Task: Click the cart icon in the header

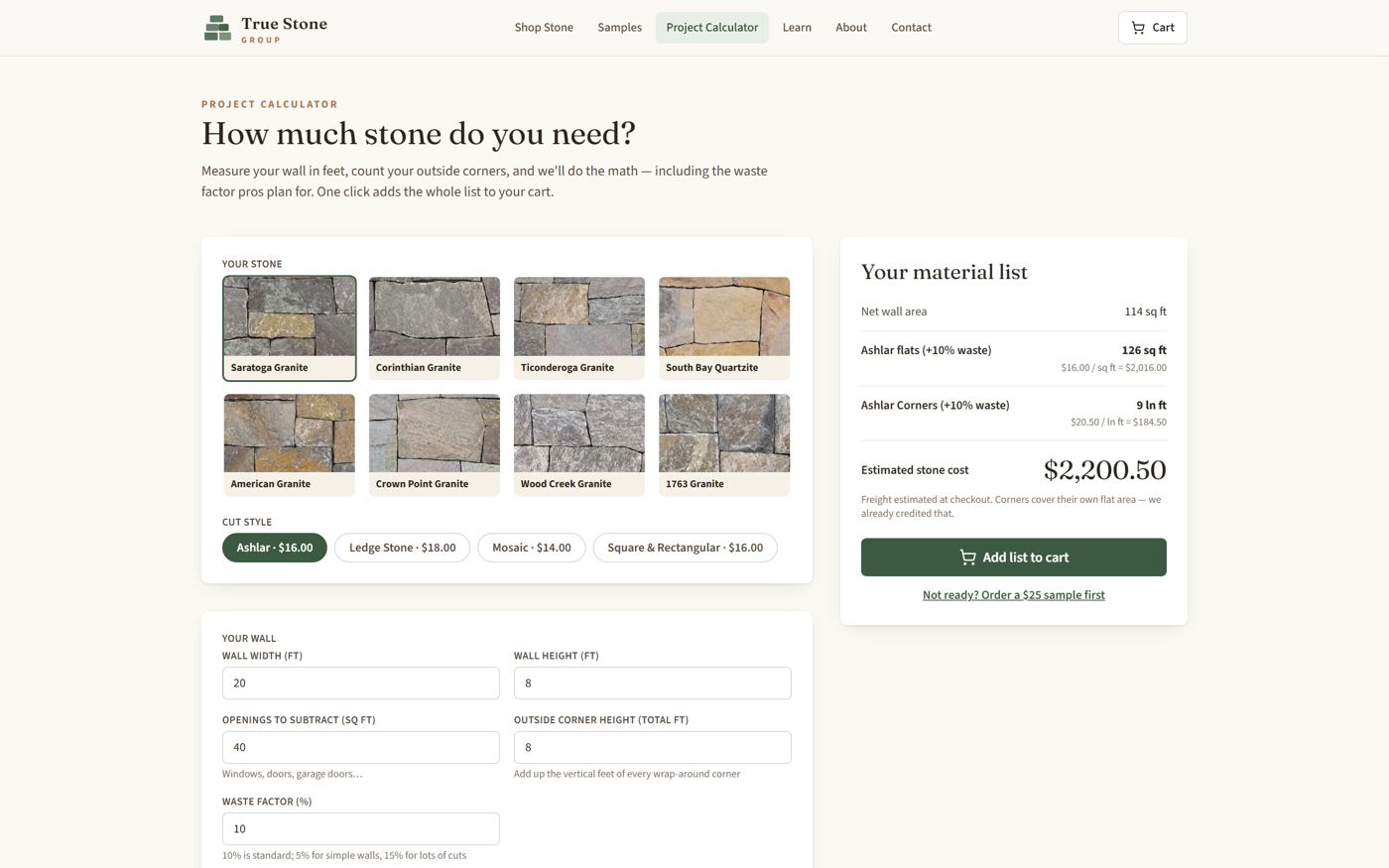Action: coord(1138,28)
